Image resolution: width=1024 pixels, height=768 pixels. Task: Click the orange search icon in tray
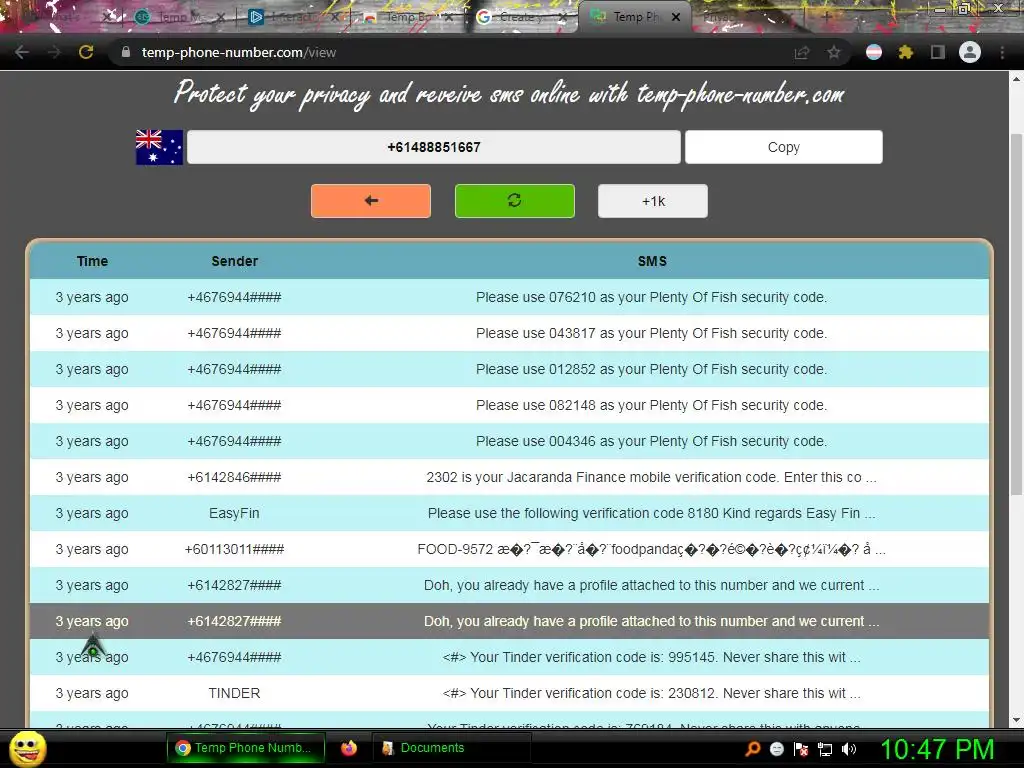pos(752,749)
